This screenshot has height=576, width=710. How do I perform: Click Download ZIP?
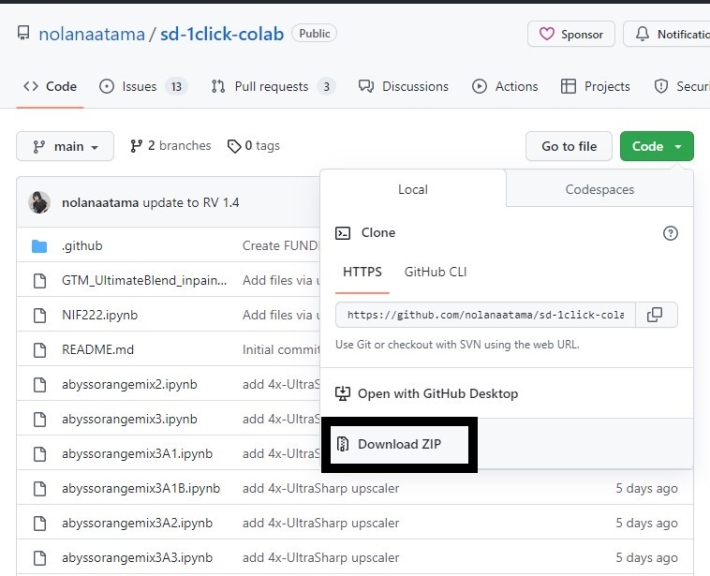click(399, 444)
